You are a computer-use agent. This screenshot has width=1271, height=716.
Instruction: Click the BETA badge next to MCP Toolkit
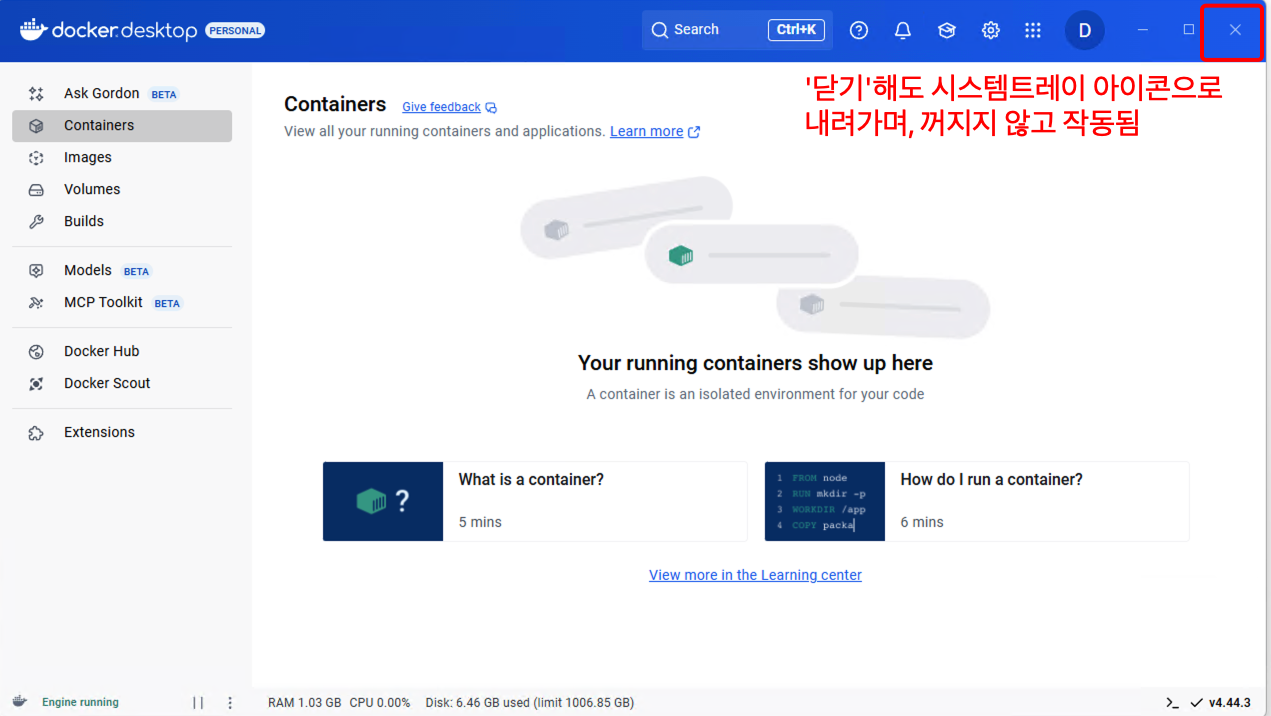tap(167, 304)
